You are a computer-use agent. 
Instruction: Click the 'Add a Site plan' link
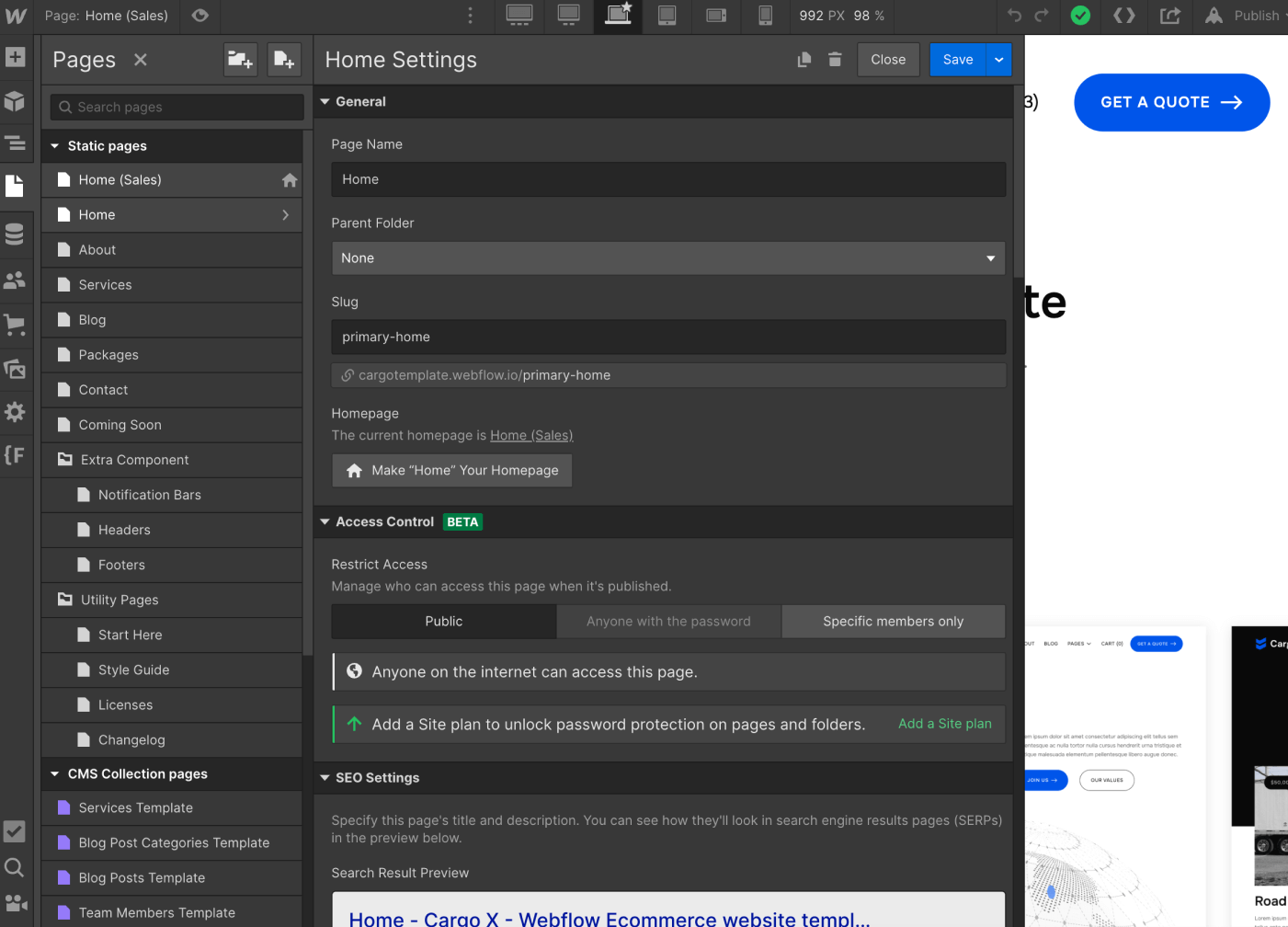[944, 724]
